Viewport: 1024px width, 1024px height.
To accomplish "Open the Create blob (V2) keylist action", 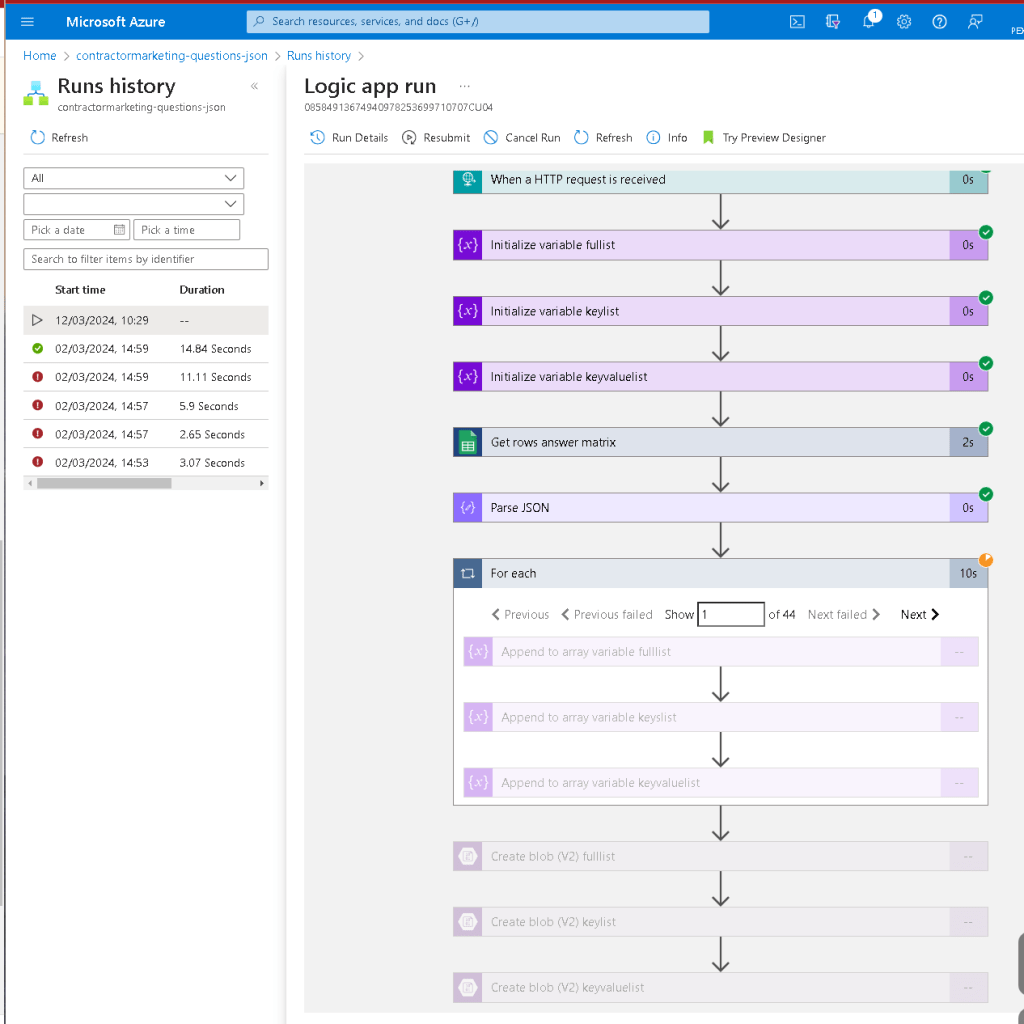I will [720, 922].
